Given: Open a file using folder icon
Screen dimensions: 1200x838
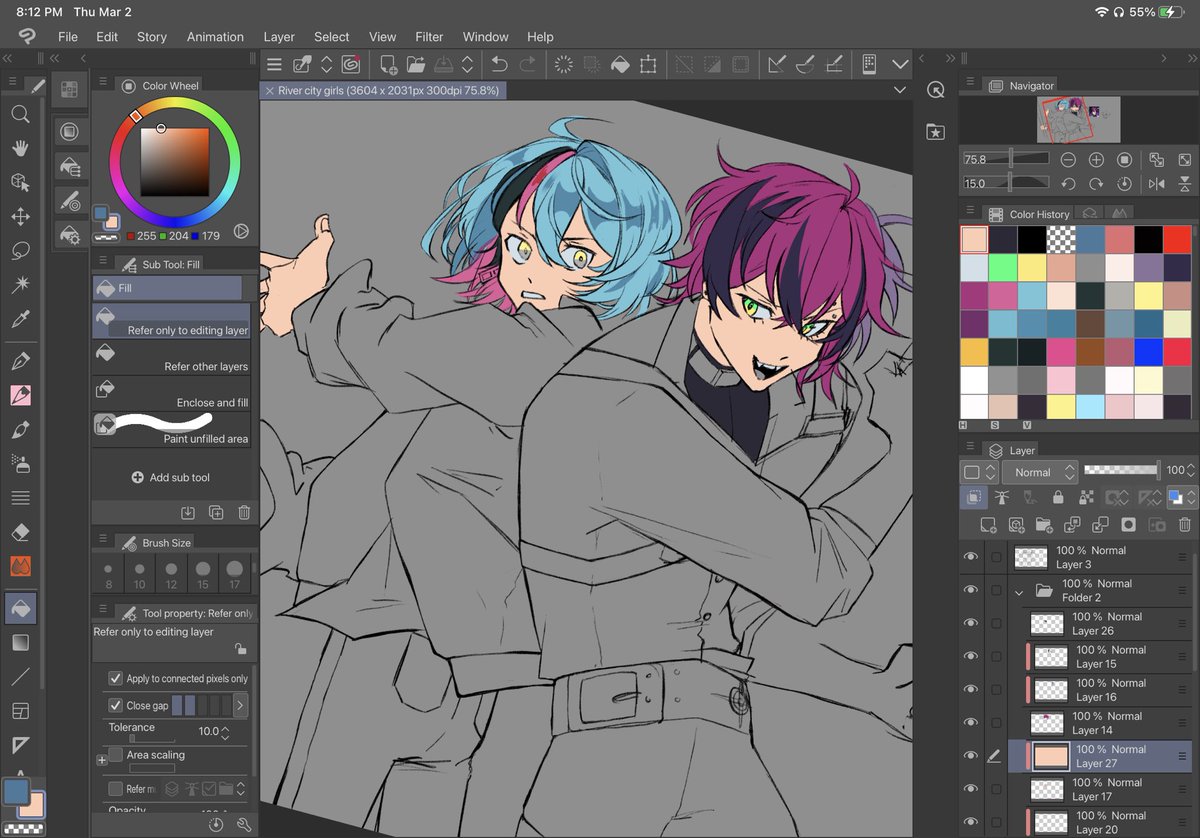Looking at the screenshot, I should pos(416,64).
